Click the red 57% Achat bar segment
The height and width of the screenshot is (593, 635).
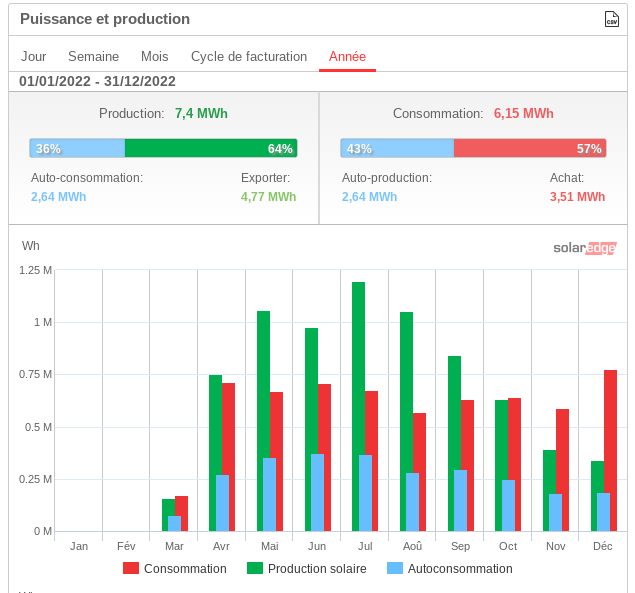click(529, 148)
